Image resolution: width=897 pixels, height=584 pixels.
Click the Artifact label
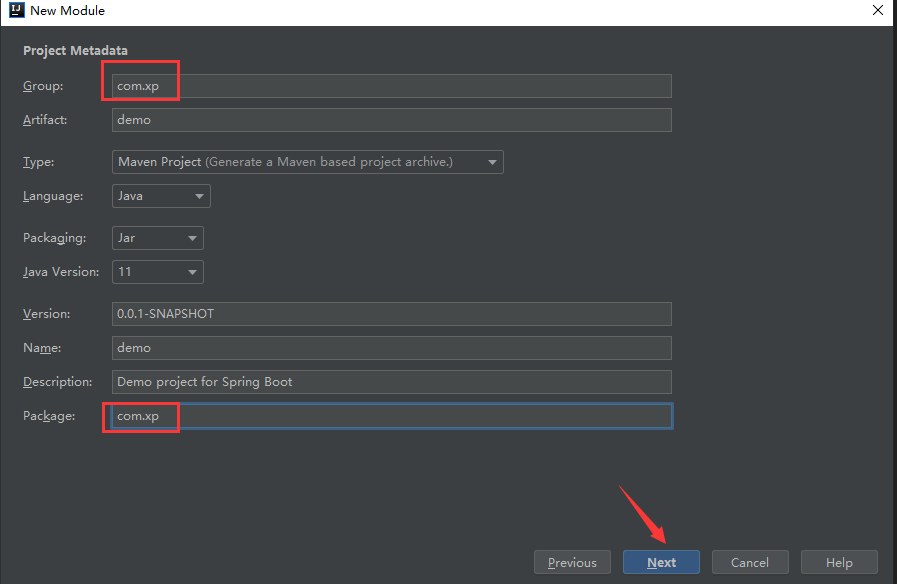[x=45, y=120]
